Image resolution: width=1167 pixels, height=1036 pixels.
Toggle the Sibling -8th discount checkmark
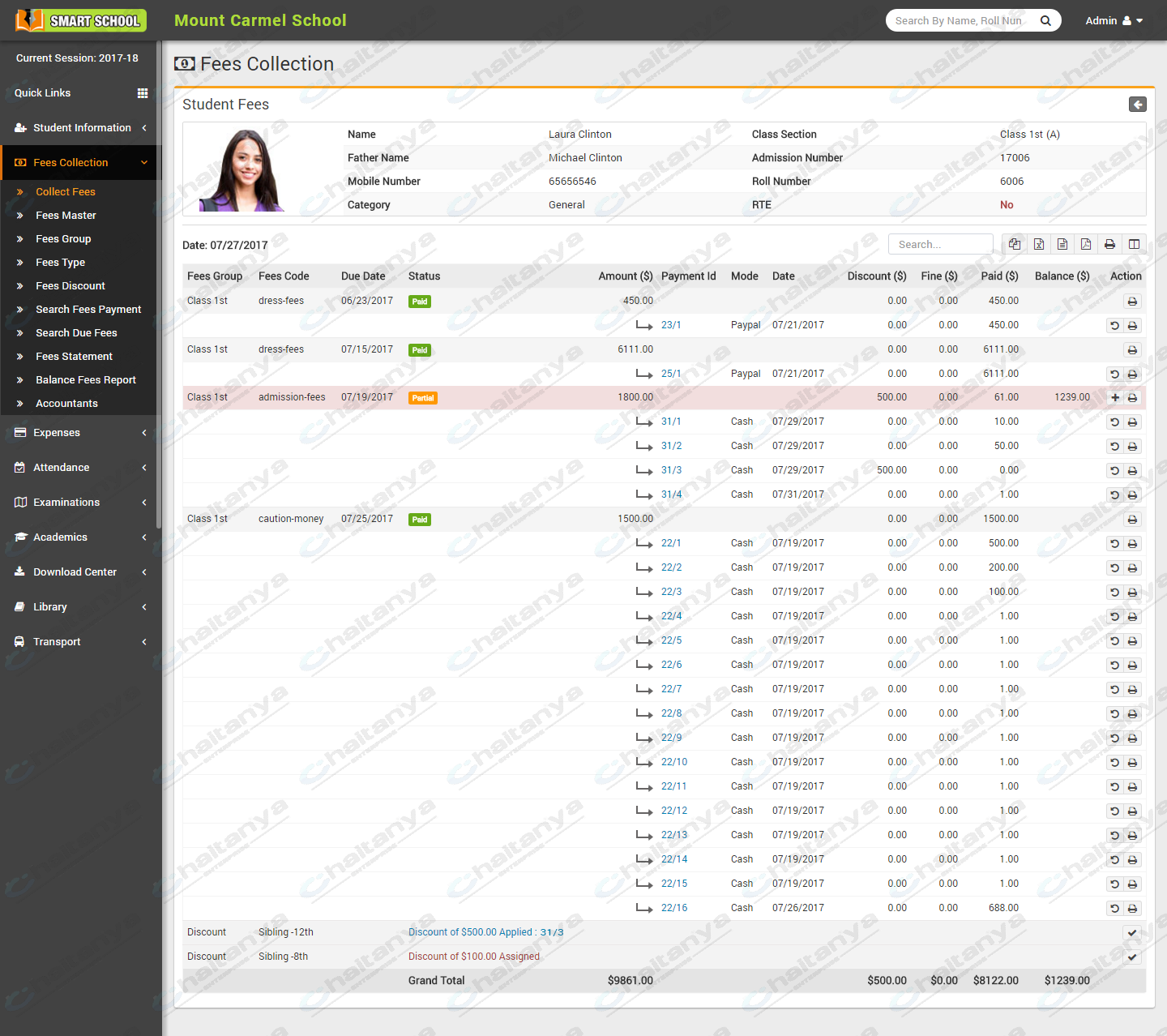[x=1132, y=957]
